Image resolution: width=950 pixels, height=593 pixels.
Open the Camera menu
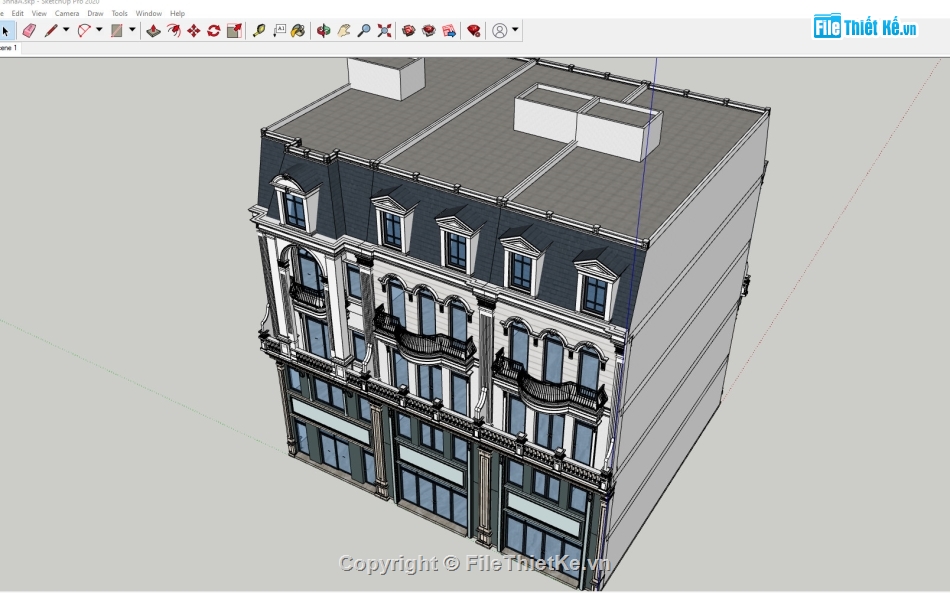tap(67, 13)
